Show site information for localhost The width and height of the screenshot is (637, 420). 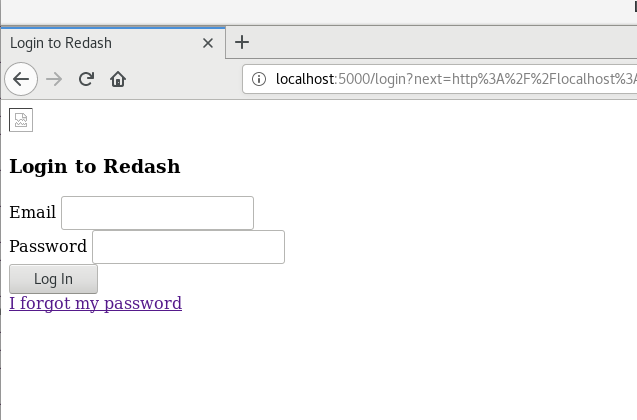pos(259,79)
